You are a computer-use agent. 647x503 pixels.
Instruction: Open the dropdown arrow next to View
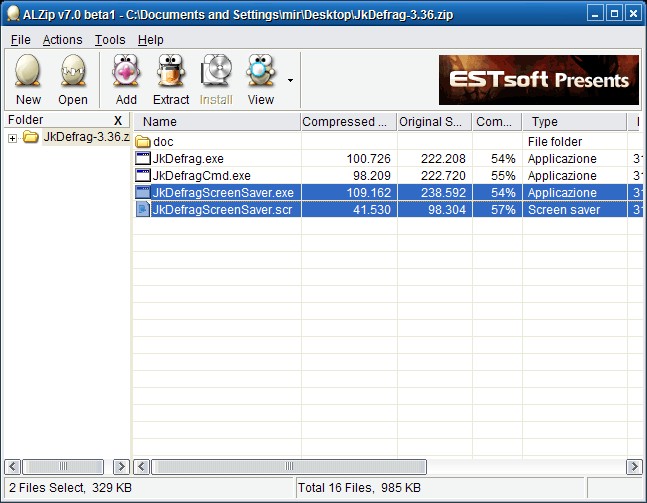point(290,80)
